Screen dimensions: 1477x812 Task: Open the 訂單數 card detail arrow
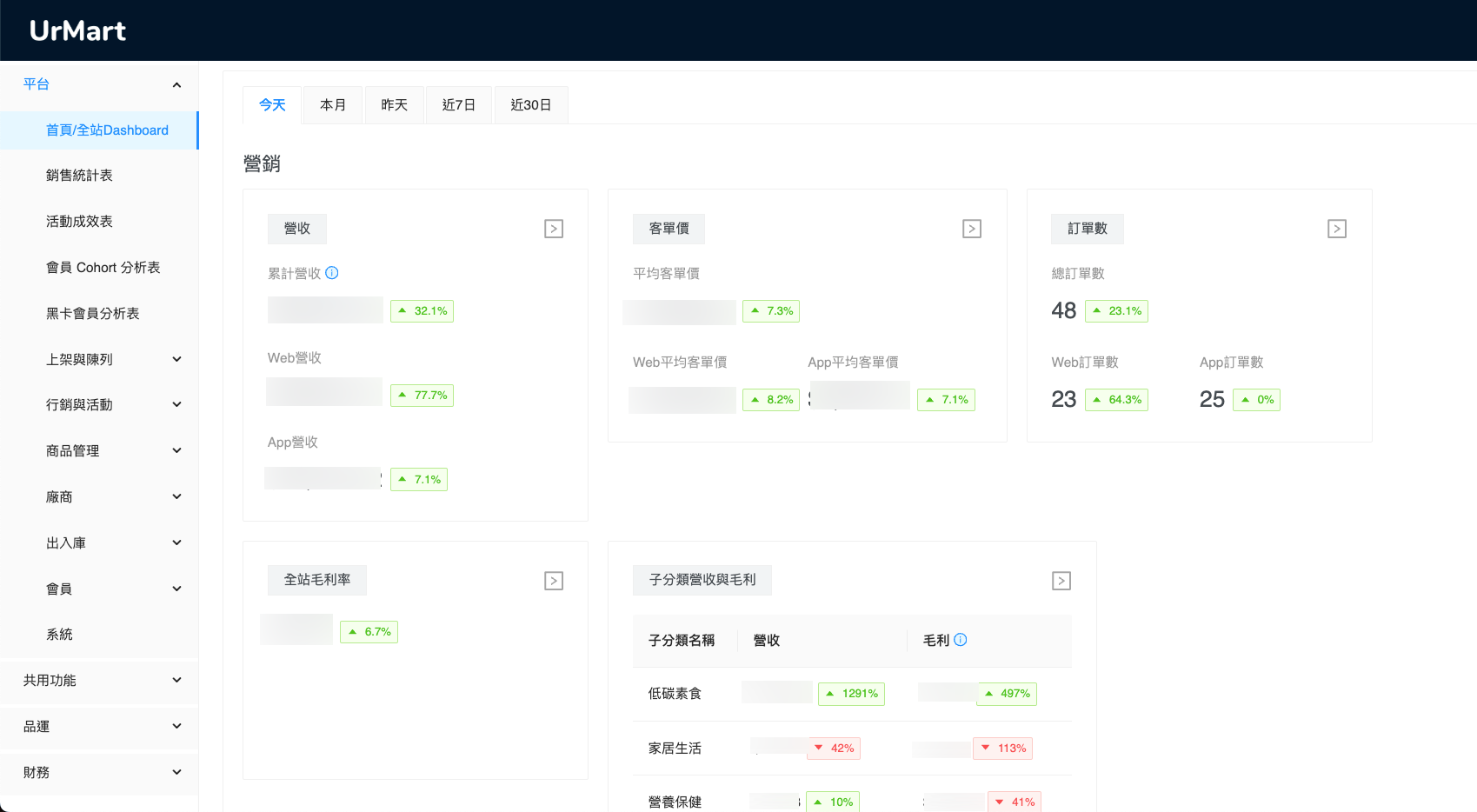pos(1336,228)
